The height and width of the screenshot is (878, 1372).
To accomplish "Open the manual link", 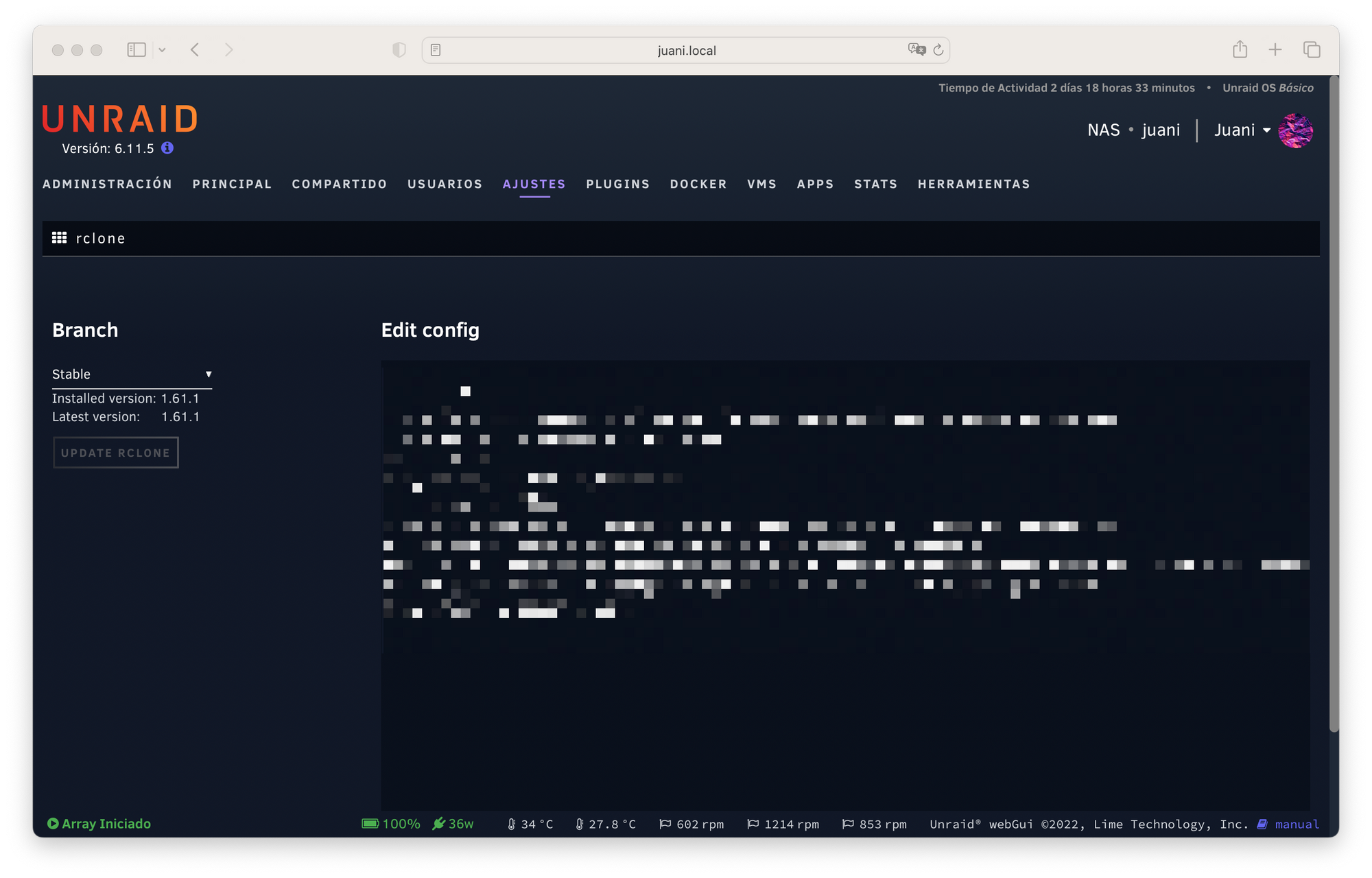I will pyautogui.click(x=1288, y=824).
